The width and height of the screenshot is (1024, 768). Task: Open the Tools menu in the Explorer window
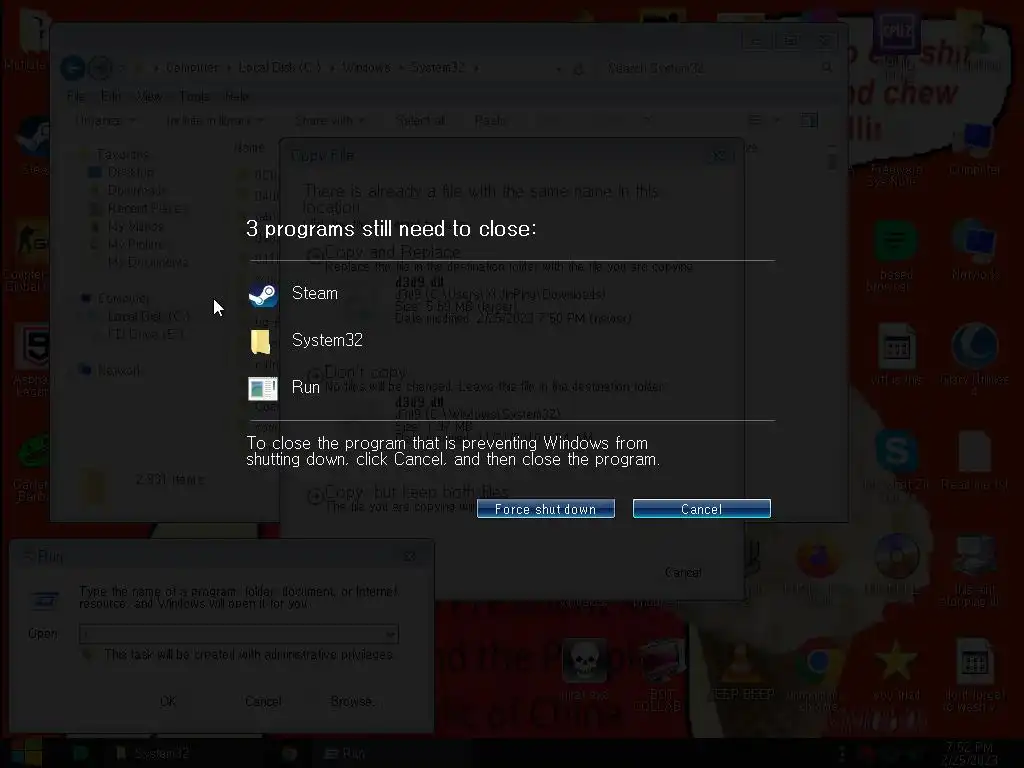coord(195,96)
